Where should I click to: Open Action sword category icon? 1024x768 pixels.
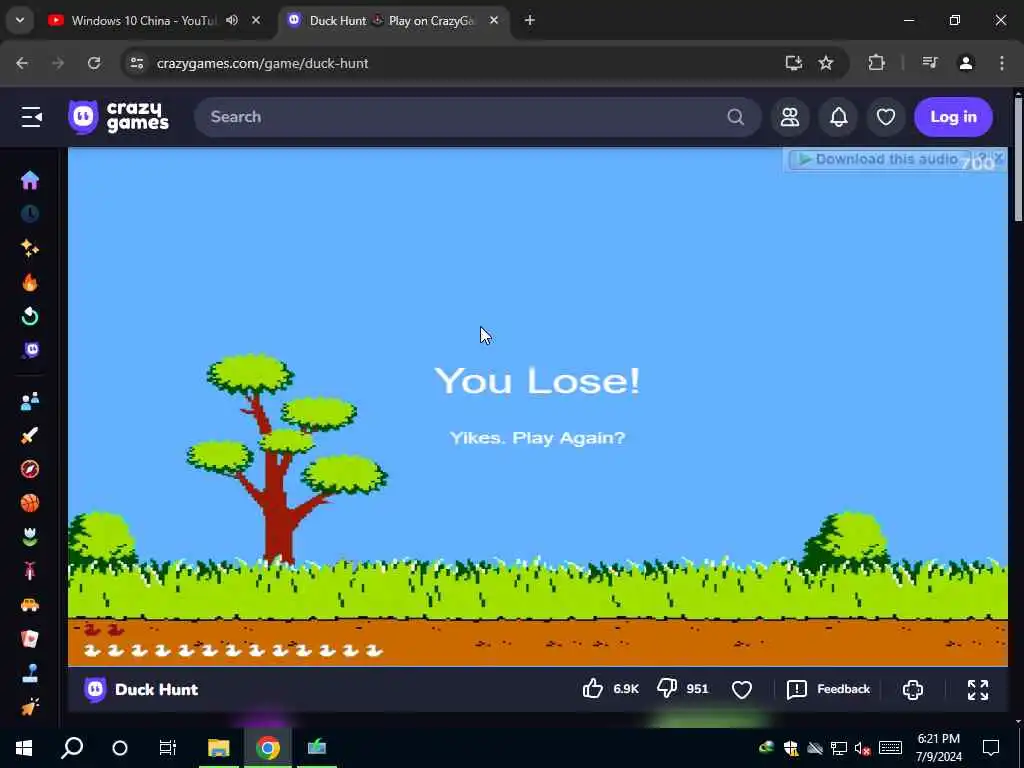[29, 435]
